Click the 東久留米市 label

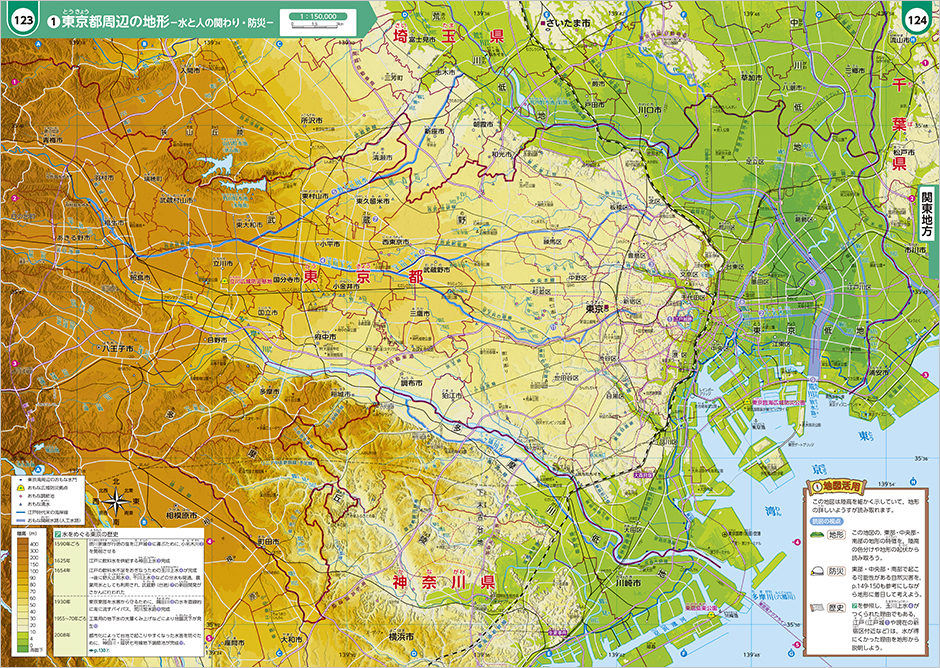click(372, 201)
